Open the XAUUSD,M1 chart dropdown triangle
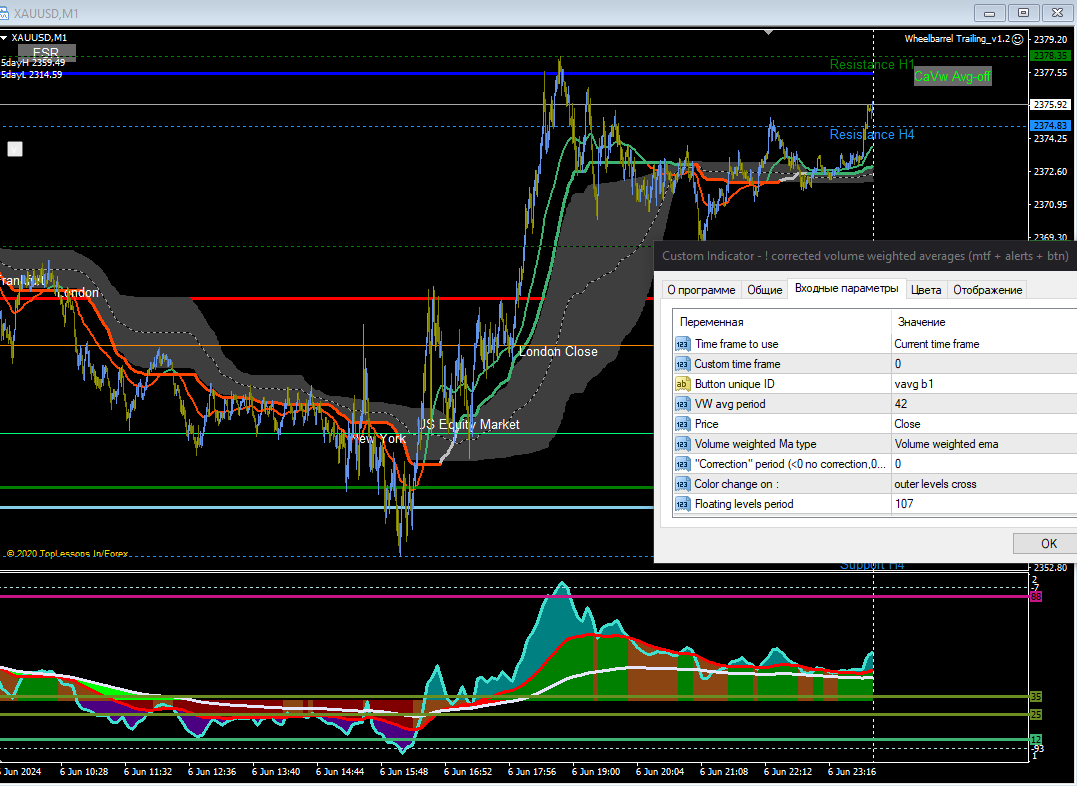The image size is (1077, 786). pos(5,38)
